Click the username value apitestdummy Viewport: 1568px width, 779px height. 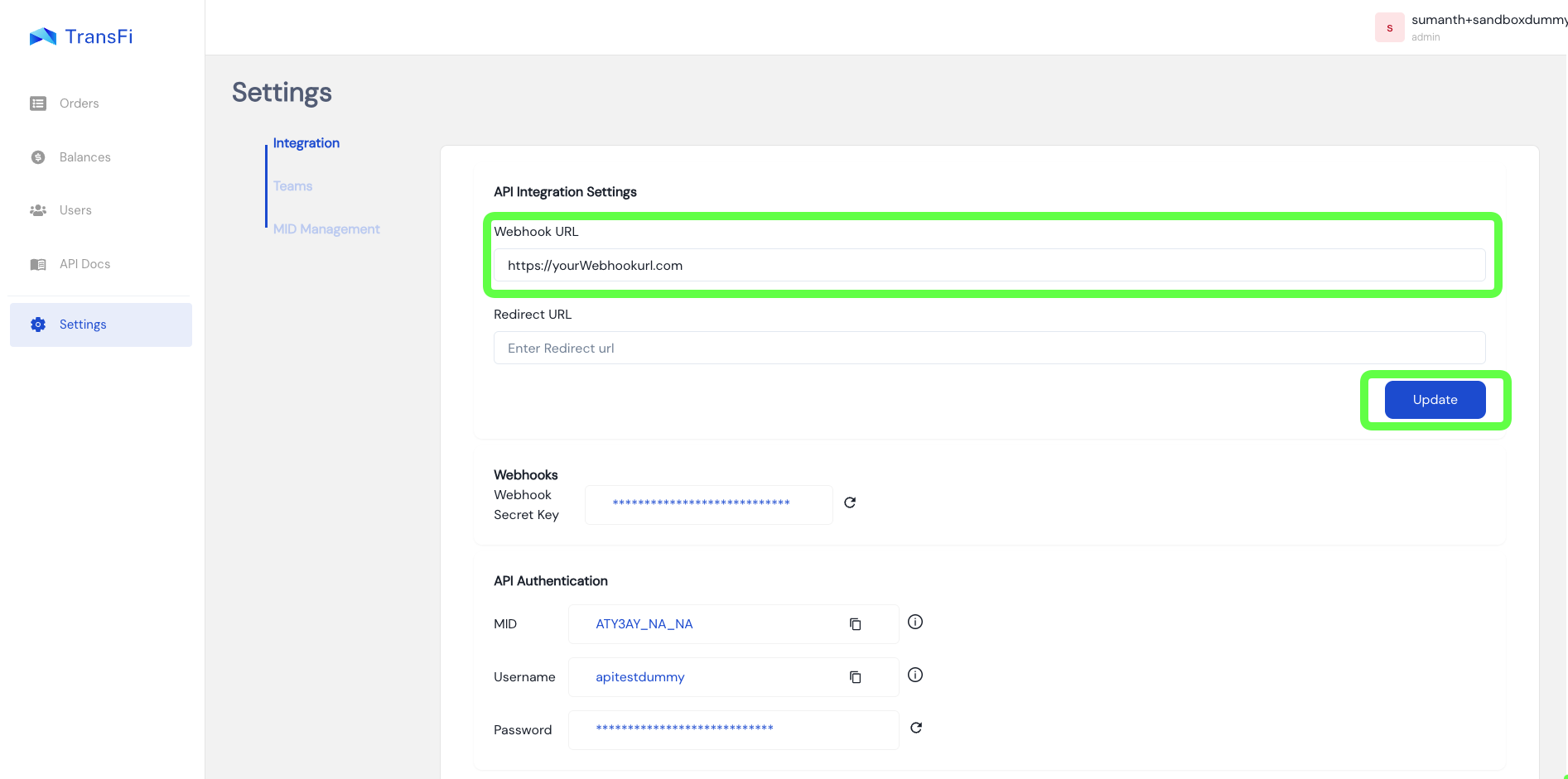tap(640, 677)
